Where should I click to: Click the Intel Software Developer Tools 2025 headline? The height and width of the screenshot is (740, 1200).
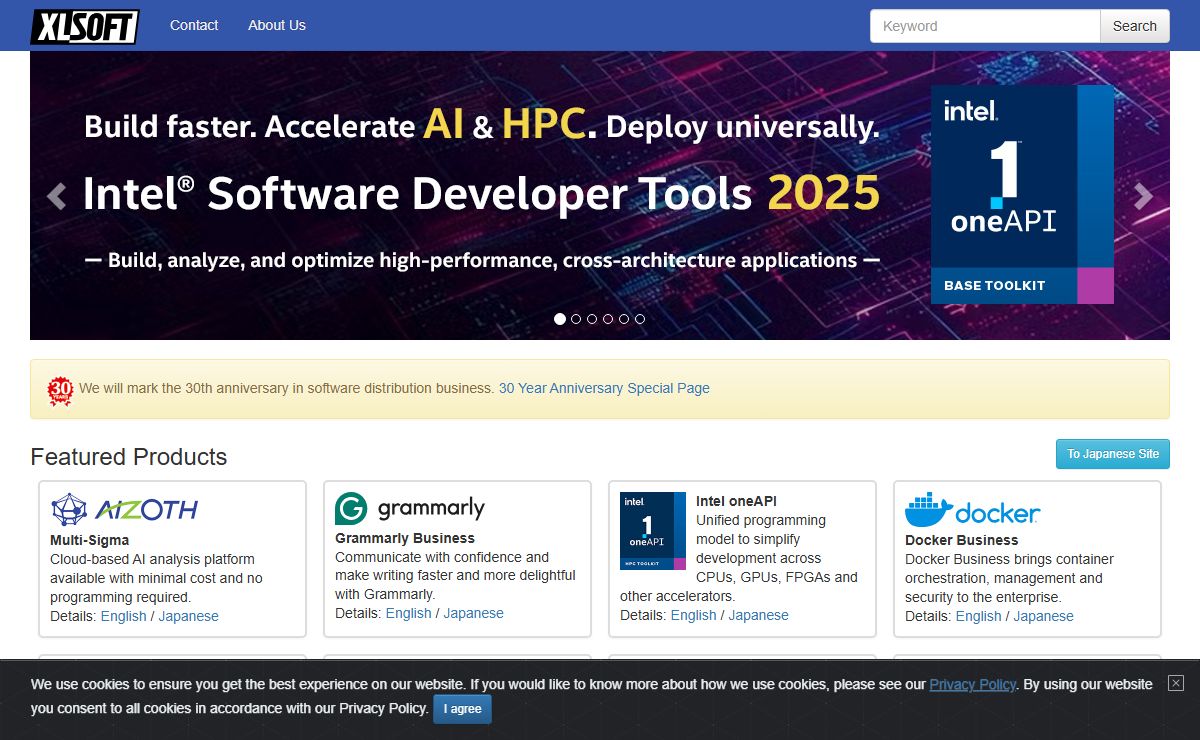481,193
